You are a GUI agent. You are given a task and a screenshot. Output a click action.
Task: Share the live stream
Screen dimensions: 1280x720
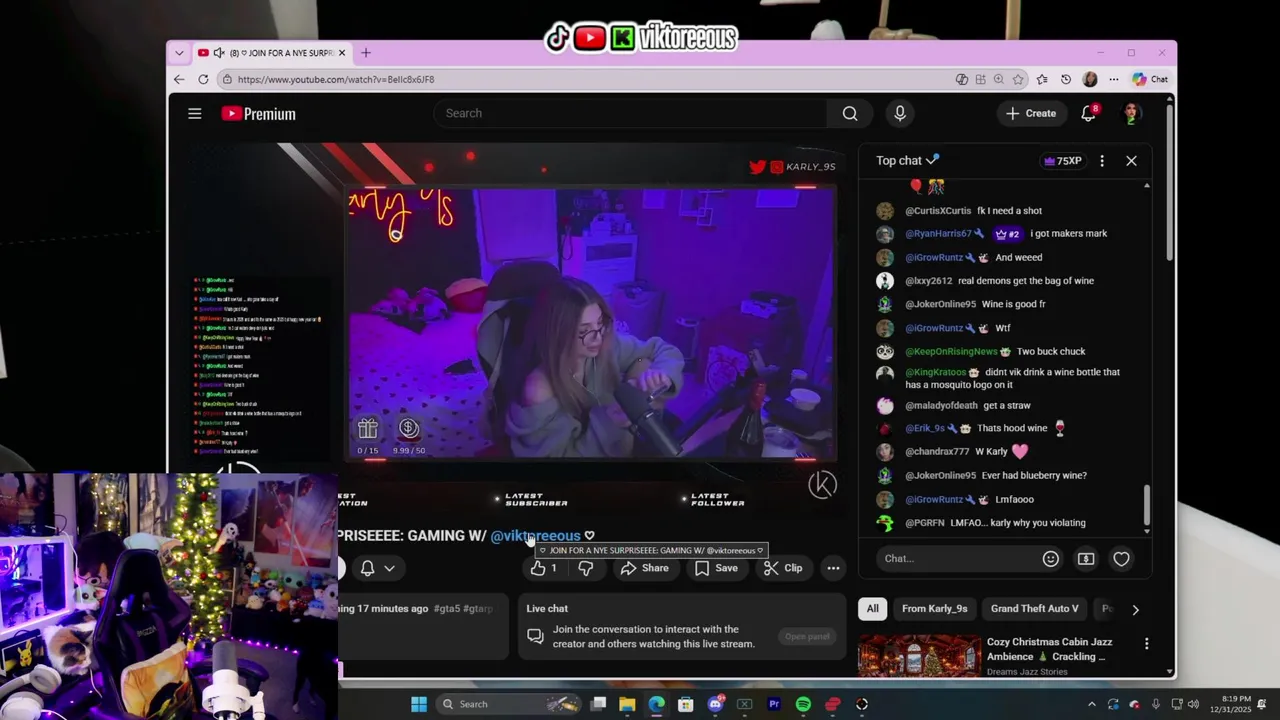click(644, 568)
